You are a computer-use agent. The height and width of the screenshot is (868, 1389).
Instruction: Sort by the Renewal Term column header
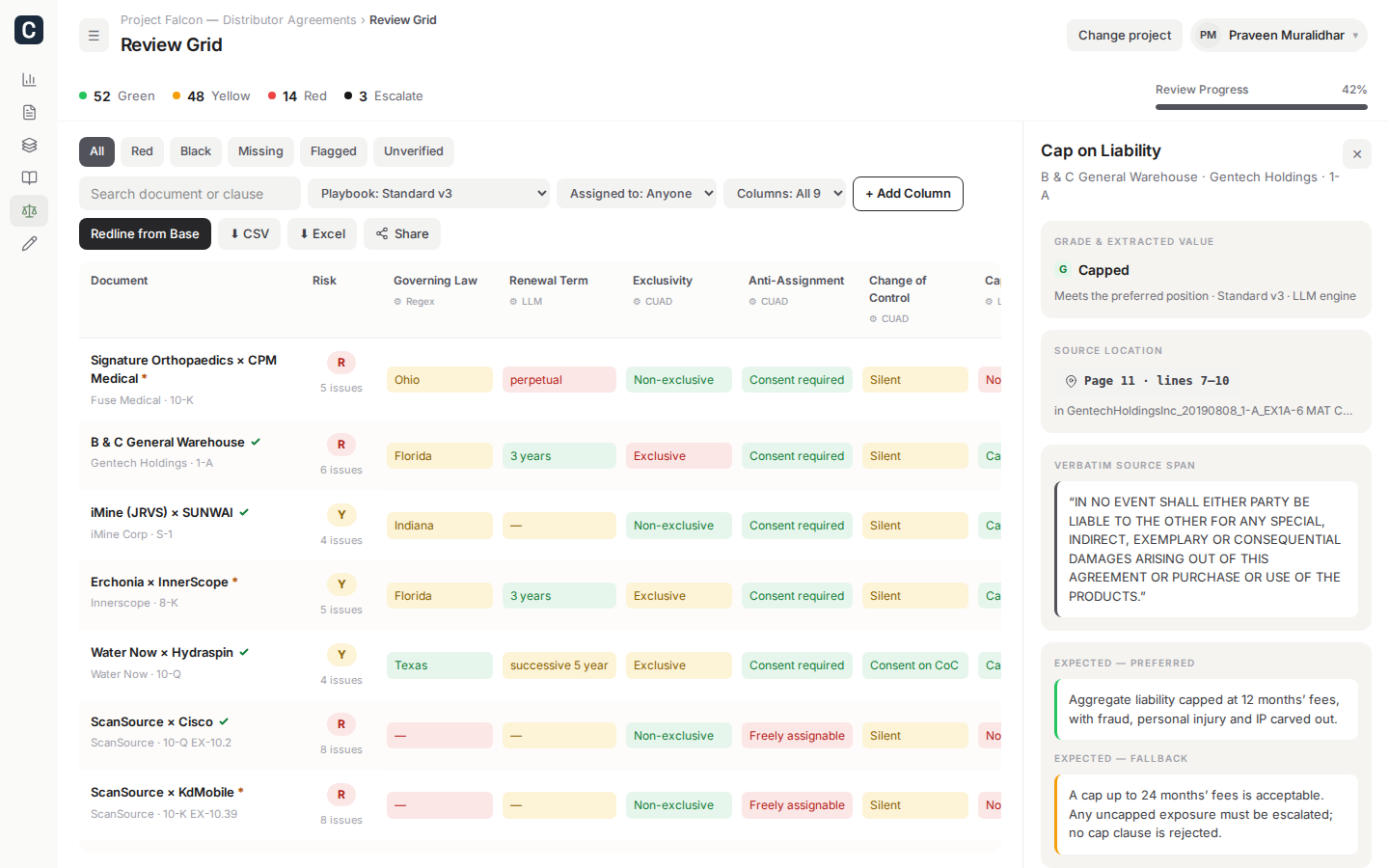[548, 281]
